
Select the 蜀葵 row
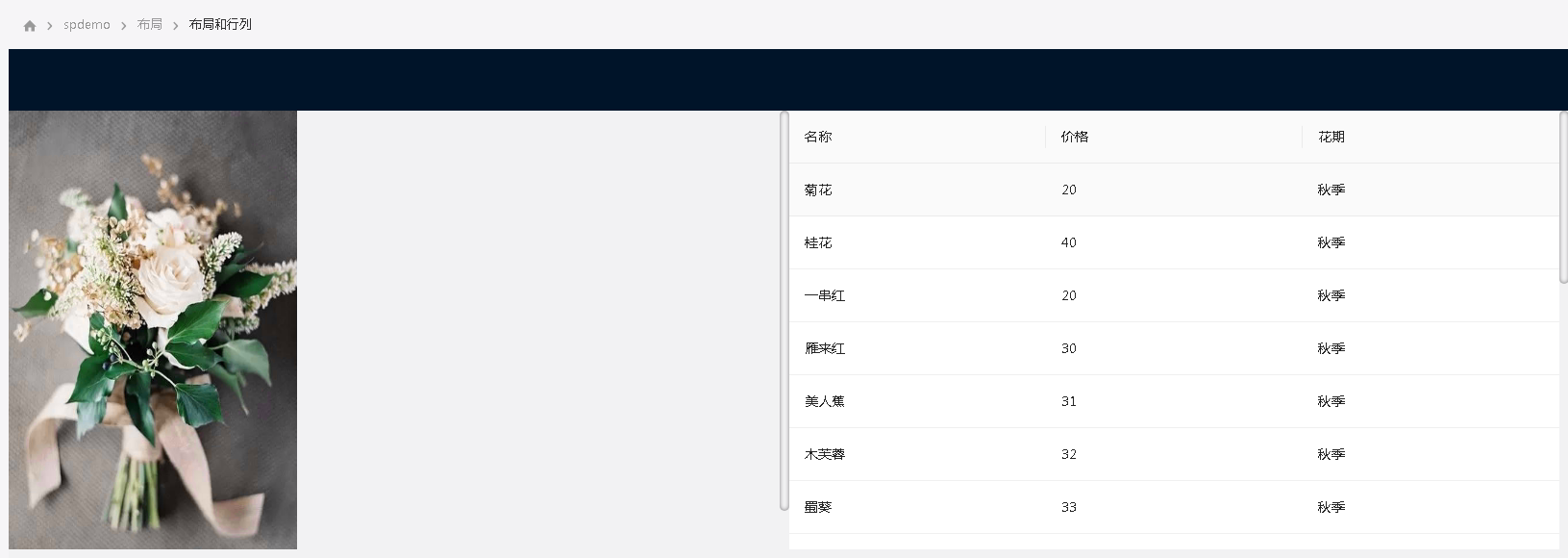coord(1174,507)
